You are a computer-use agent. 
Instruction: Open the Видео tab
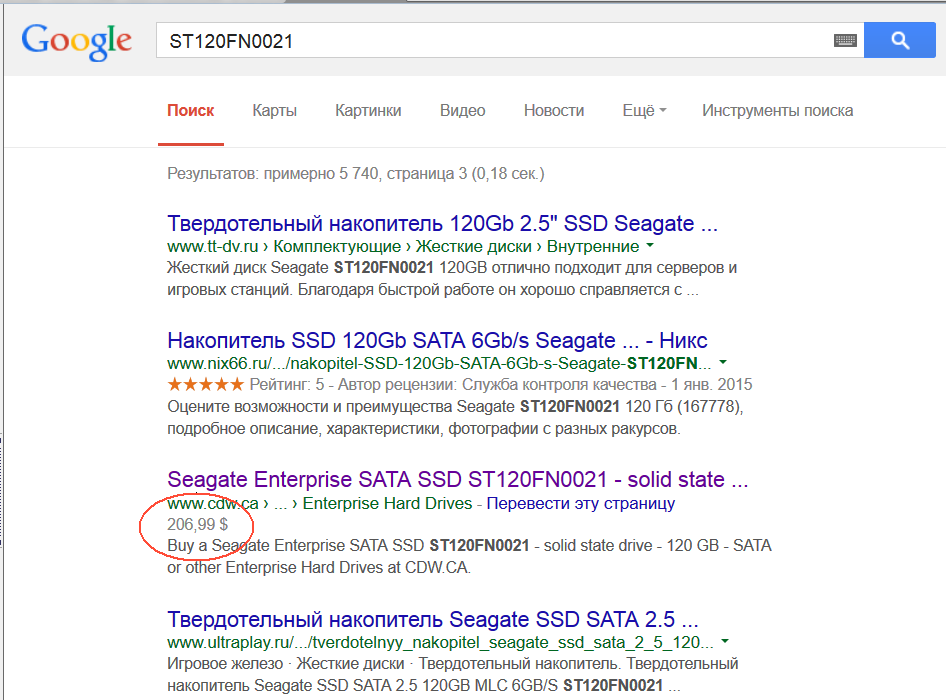tap(462, 111)
